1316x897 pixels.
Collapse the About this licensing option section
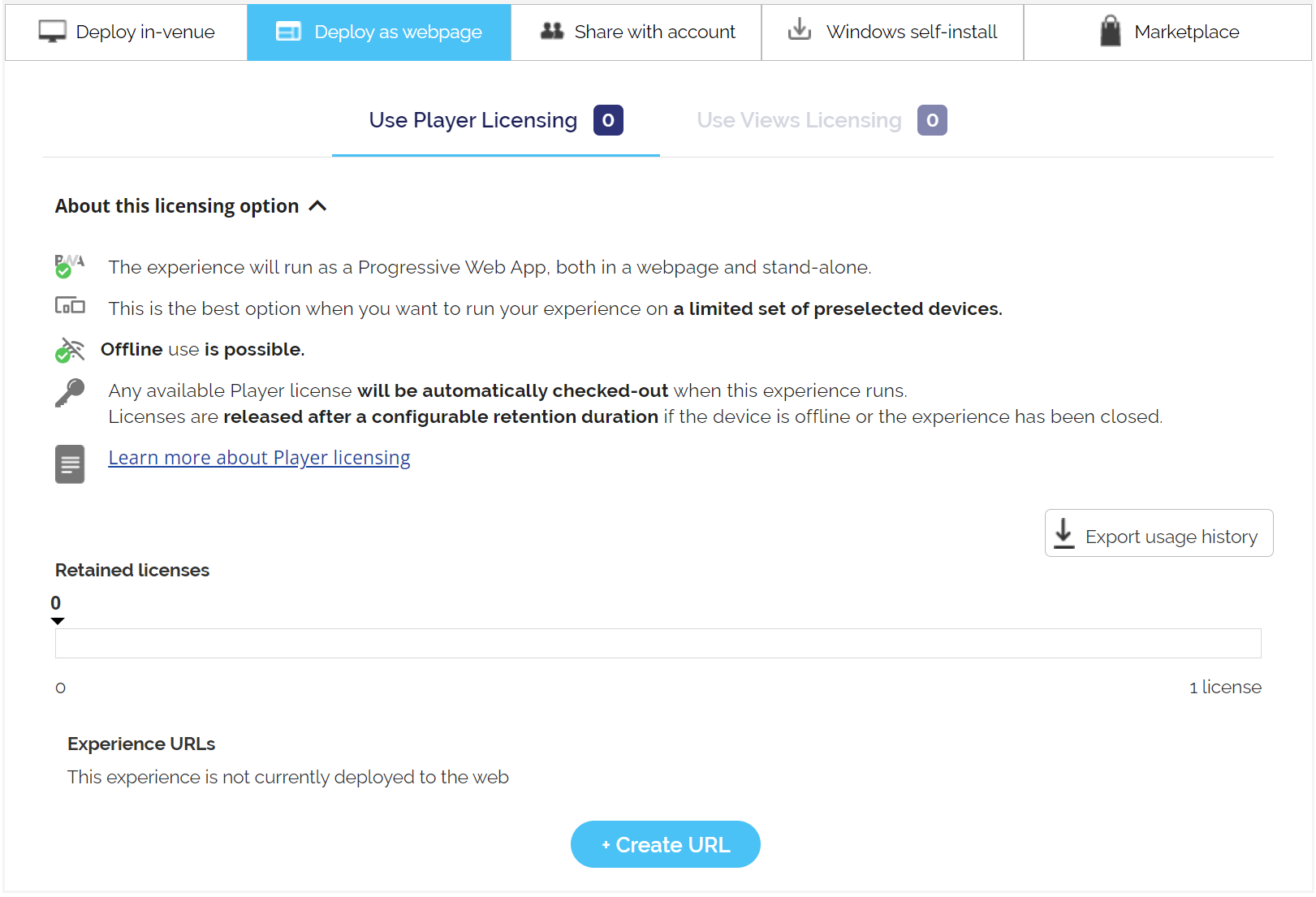point(317,206)
